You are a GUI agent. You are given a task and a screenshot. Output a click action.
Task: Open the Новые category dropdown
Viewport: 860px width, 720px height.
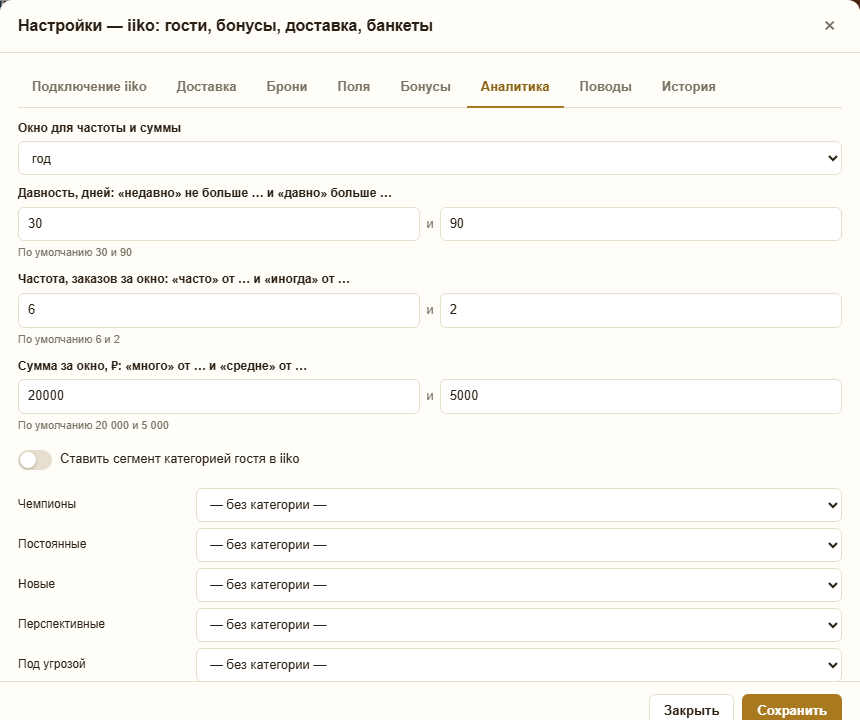[x=518, y=585]
